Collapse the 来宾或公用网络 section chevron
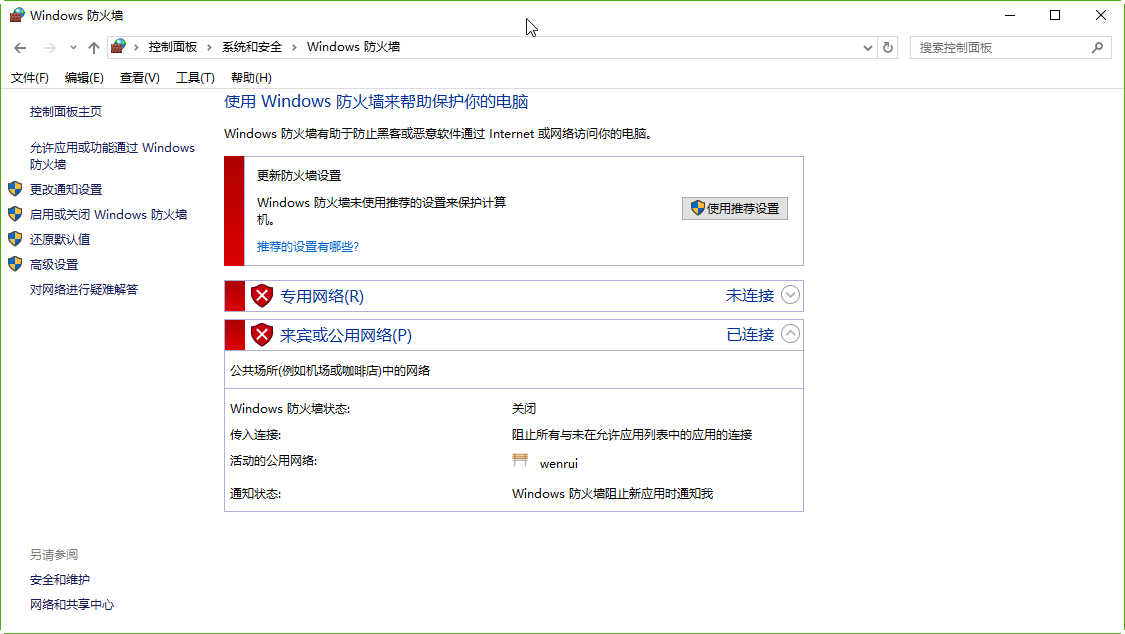 pos(790,333)
